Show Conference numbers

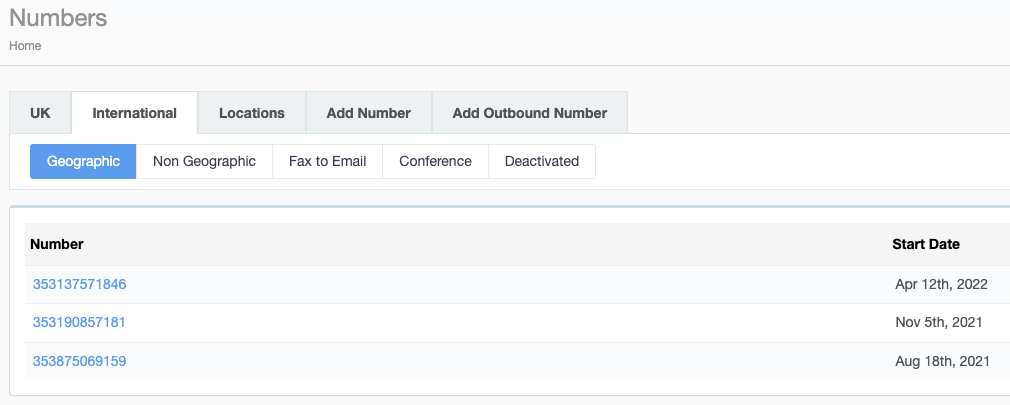(435, 161)
